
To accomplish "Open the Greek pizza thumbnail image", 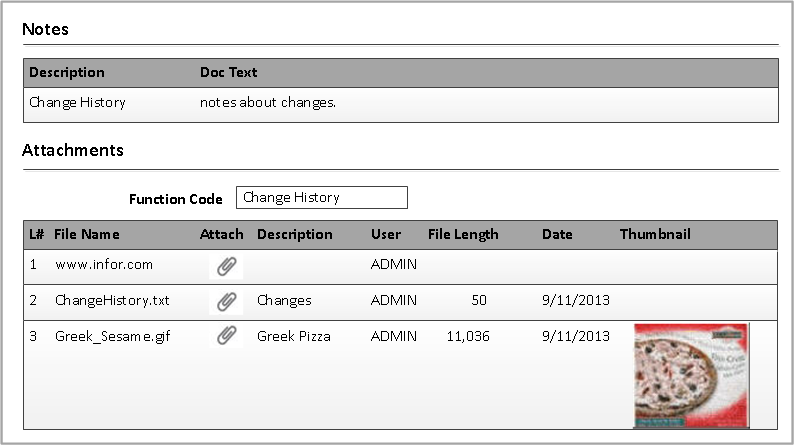I will point(691,375).
